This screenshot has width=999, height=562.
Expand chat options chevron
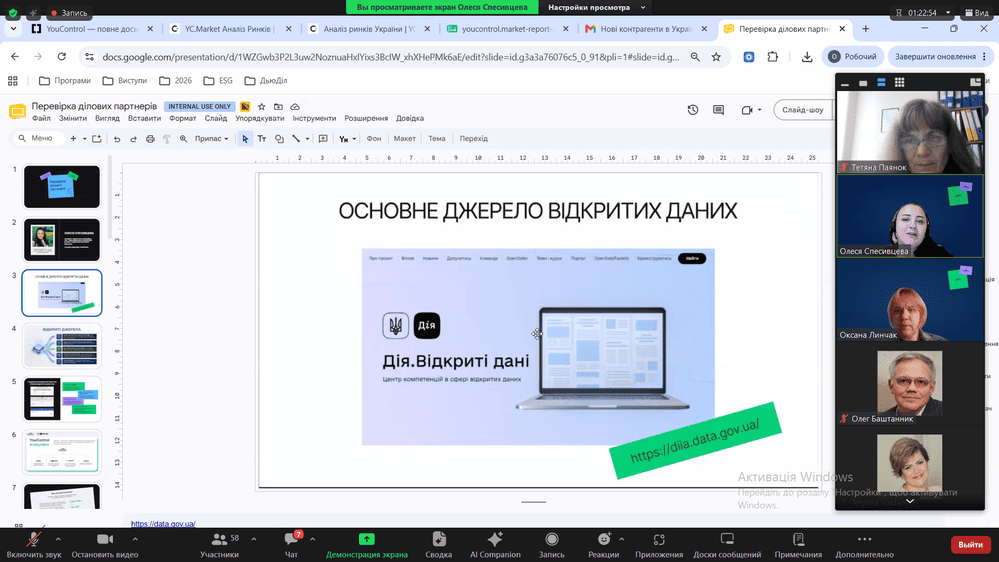[x=312, y=539]
